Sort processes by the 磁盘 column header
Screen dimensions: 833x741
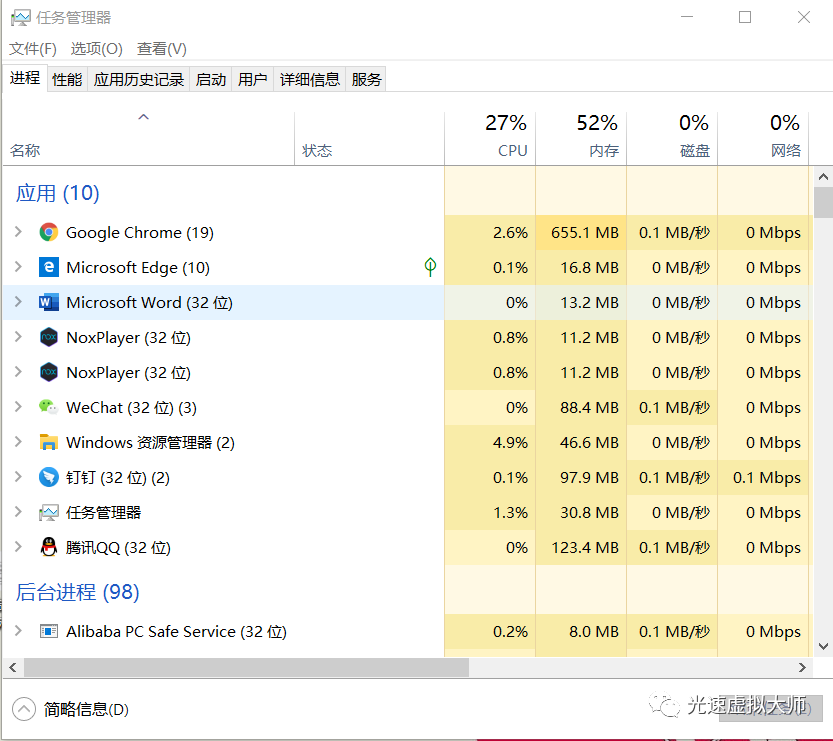672,139
